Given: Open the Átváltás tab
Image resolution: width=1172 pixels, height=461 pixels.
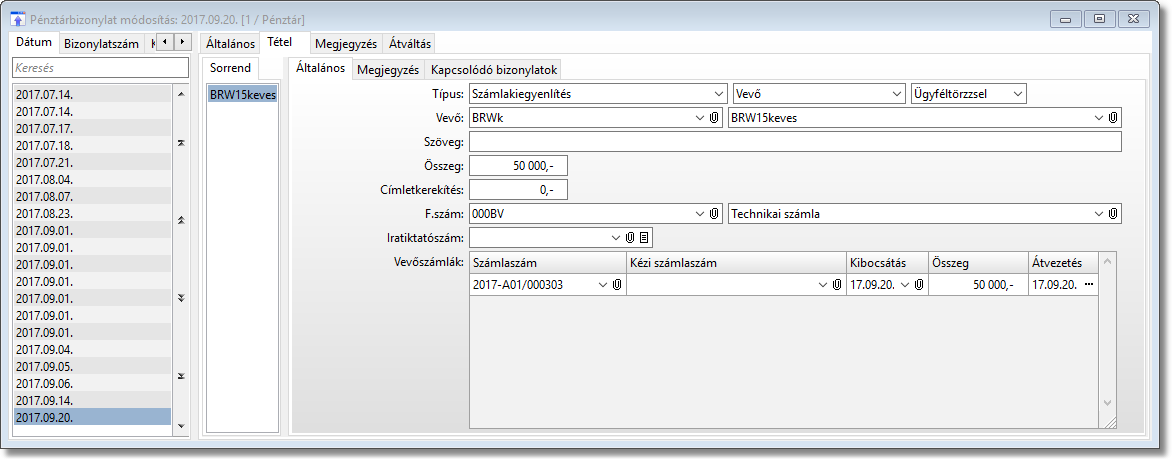Looking at the screenshot, I should (x=410, y=43).
